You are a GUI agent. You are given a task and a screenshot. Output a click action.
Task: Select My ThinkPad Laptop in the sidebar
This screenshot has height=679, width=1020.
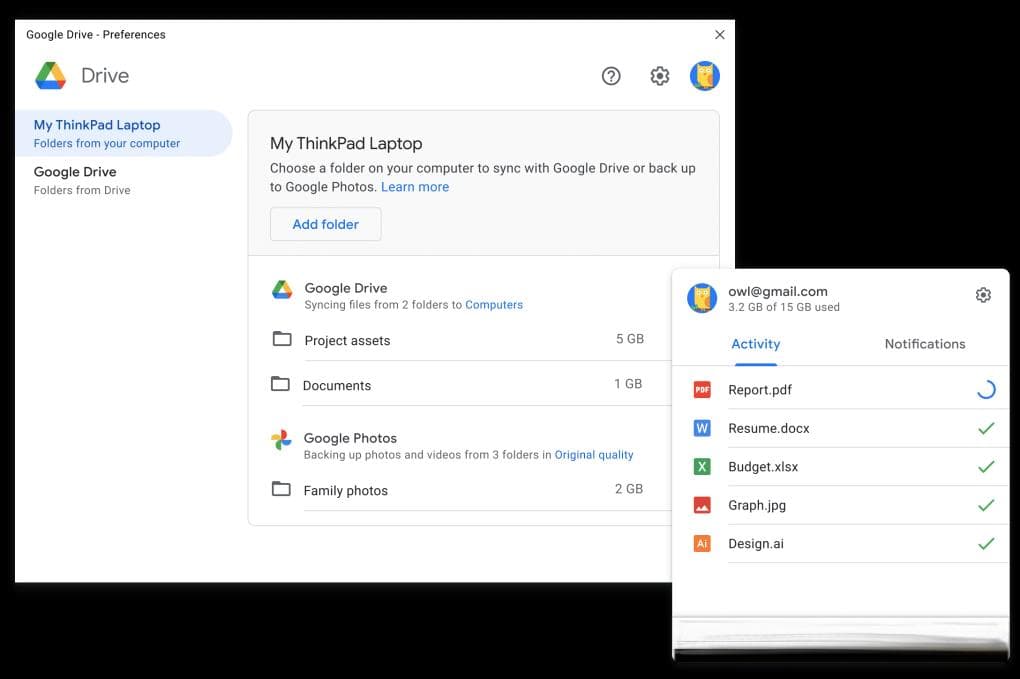tap(124, 133)
